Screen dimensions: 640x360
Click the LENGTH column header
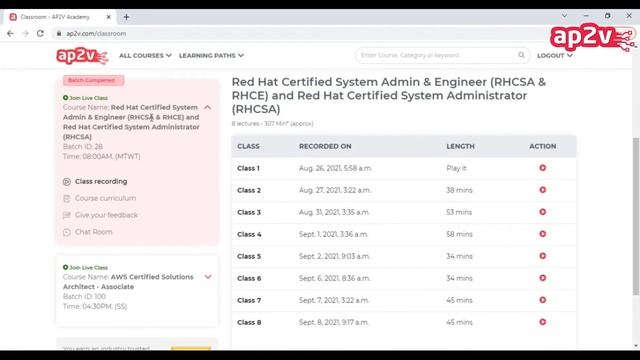pyautogui.click(x=460, y=146)
